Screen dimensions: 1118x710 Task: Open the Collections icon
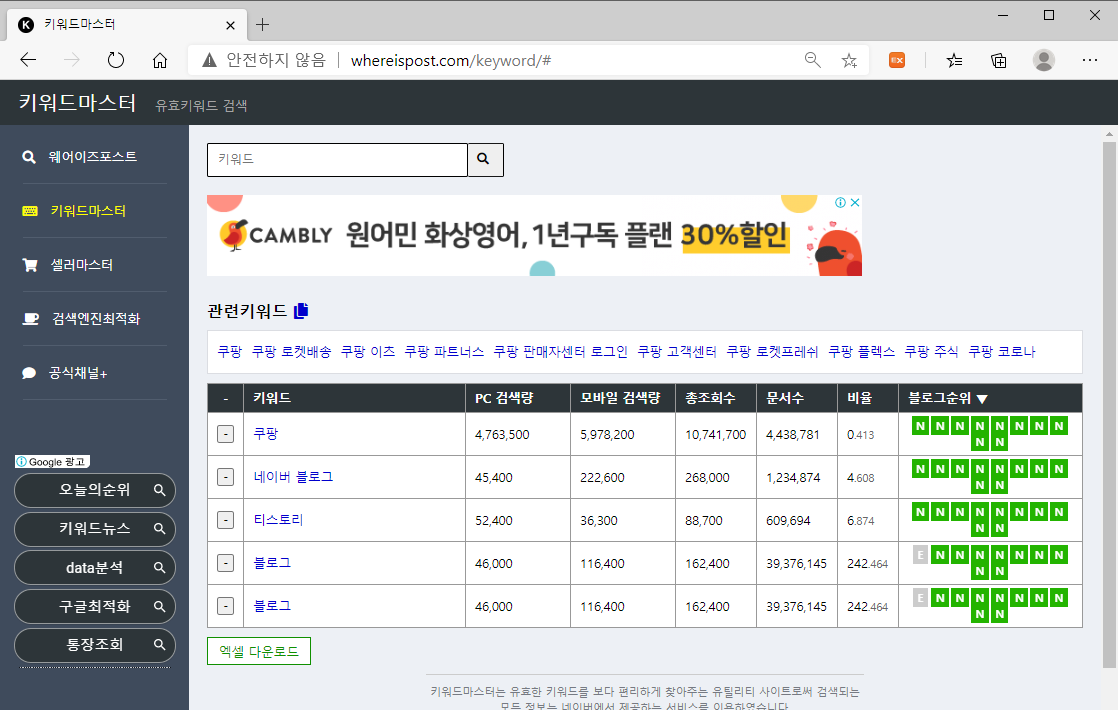click(x=999, y=61)
